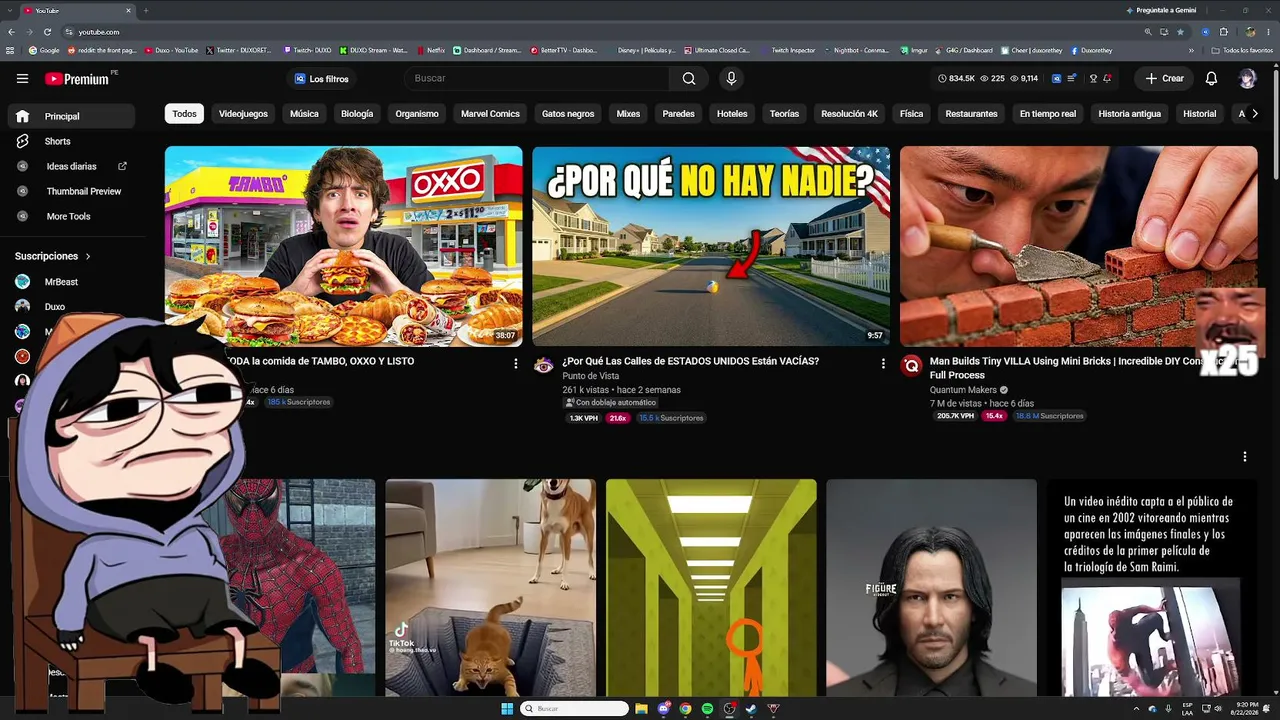The width and height of the screenshot is (1280, 720).
Task: Open the Keanu Reeves figure Short
Action: (x=931, y=588)
